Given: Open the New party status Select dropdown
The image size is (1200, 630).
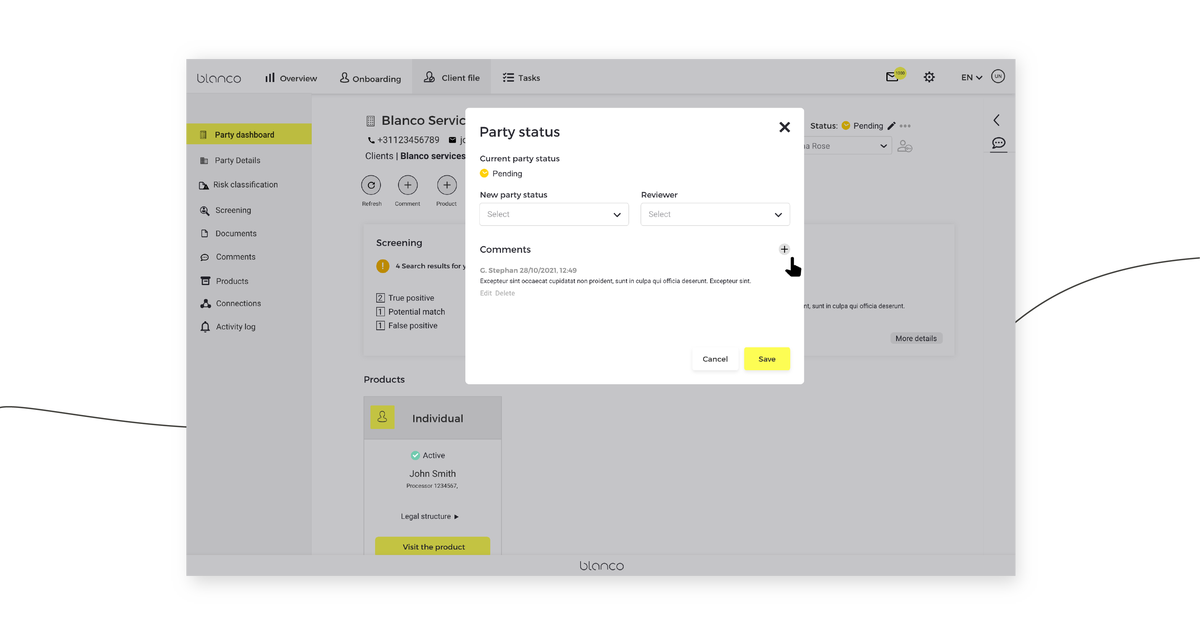Looking at the screenshot, I should (553, 214).
